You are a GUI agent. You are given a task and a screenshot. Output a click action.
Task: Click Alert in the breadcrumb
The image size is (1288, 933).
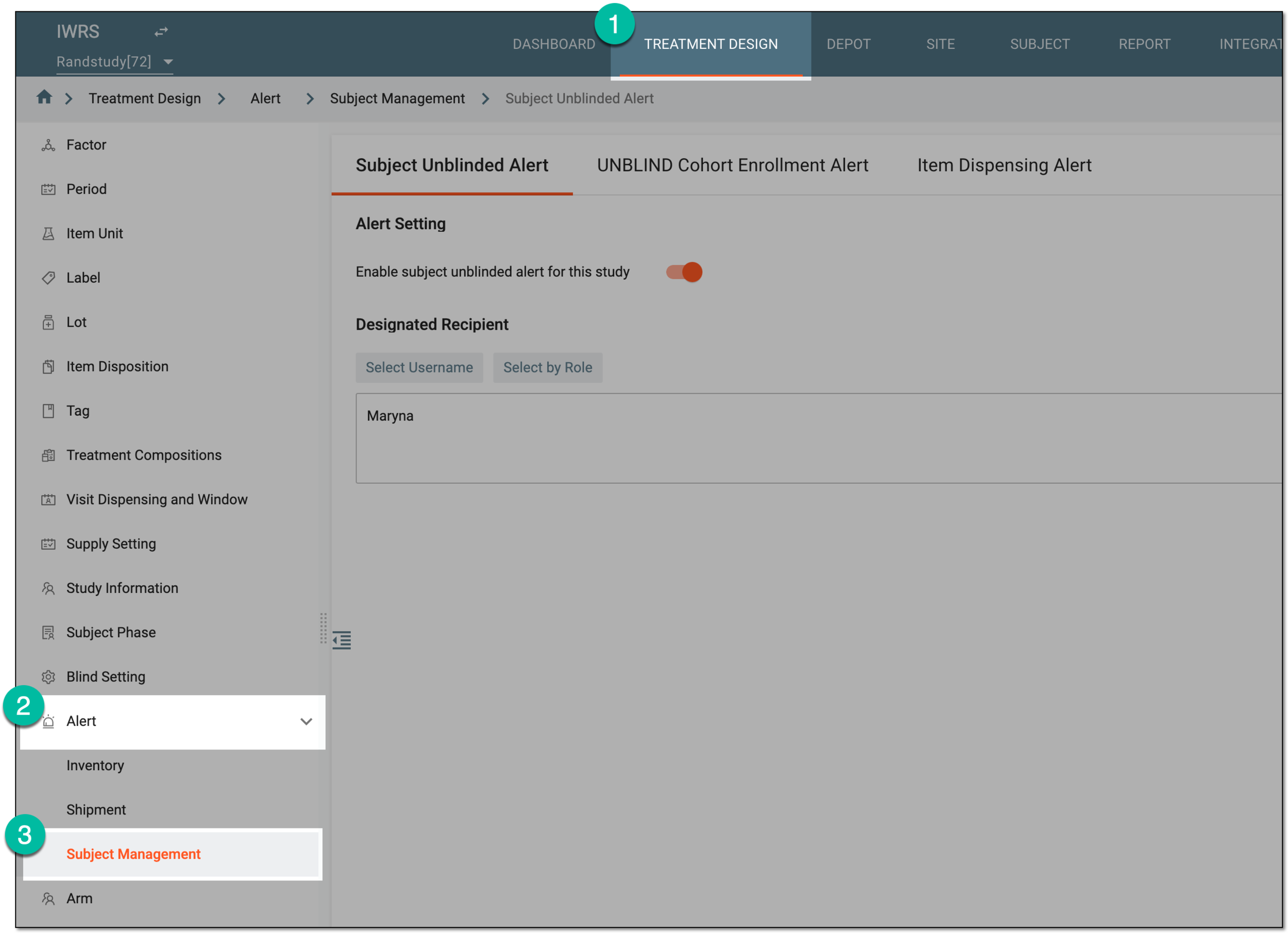click(265, 98)
